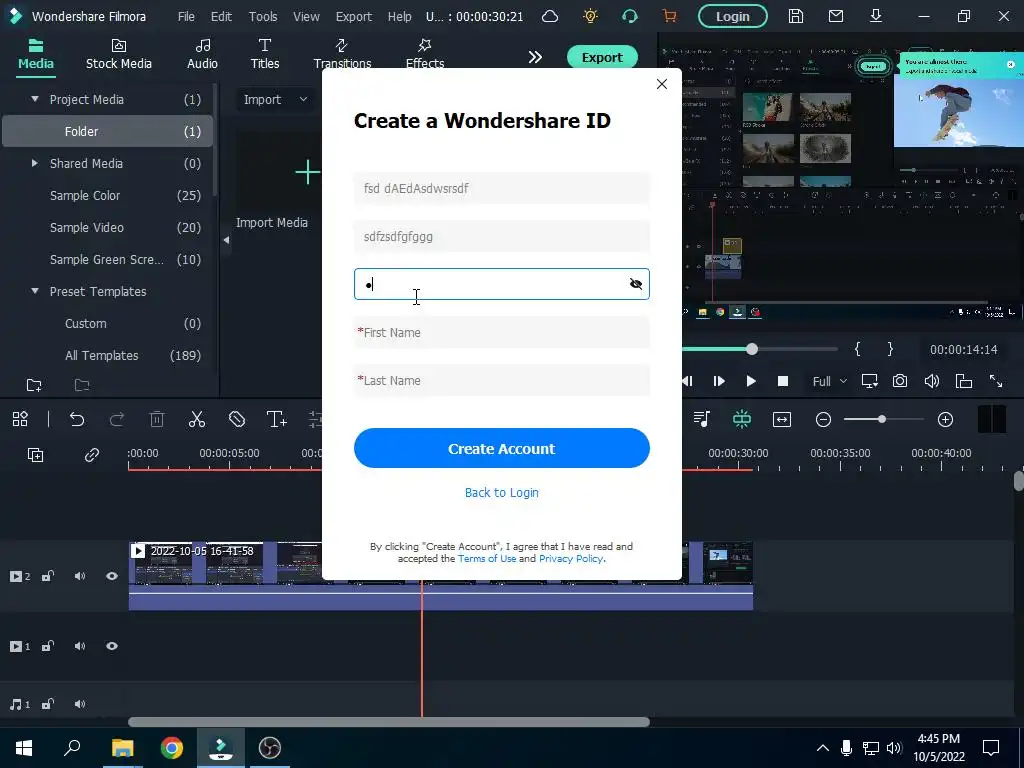The height and width of the screenshot is (768, 1024).
Task: Open the Edit menu
Action: 221,16
